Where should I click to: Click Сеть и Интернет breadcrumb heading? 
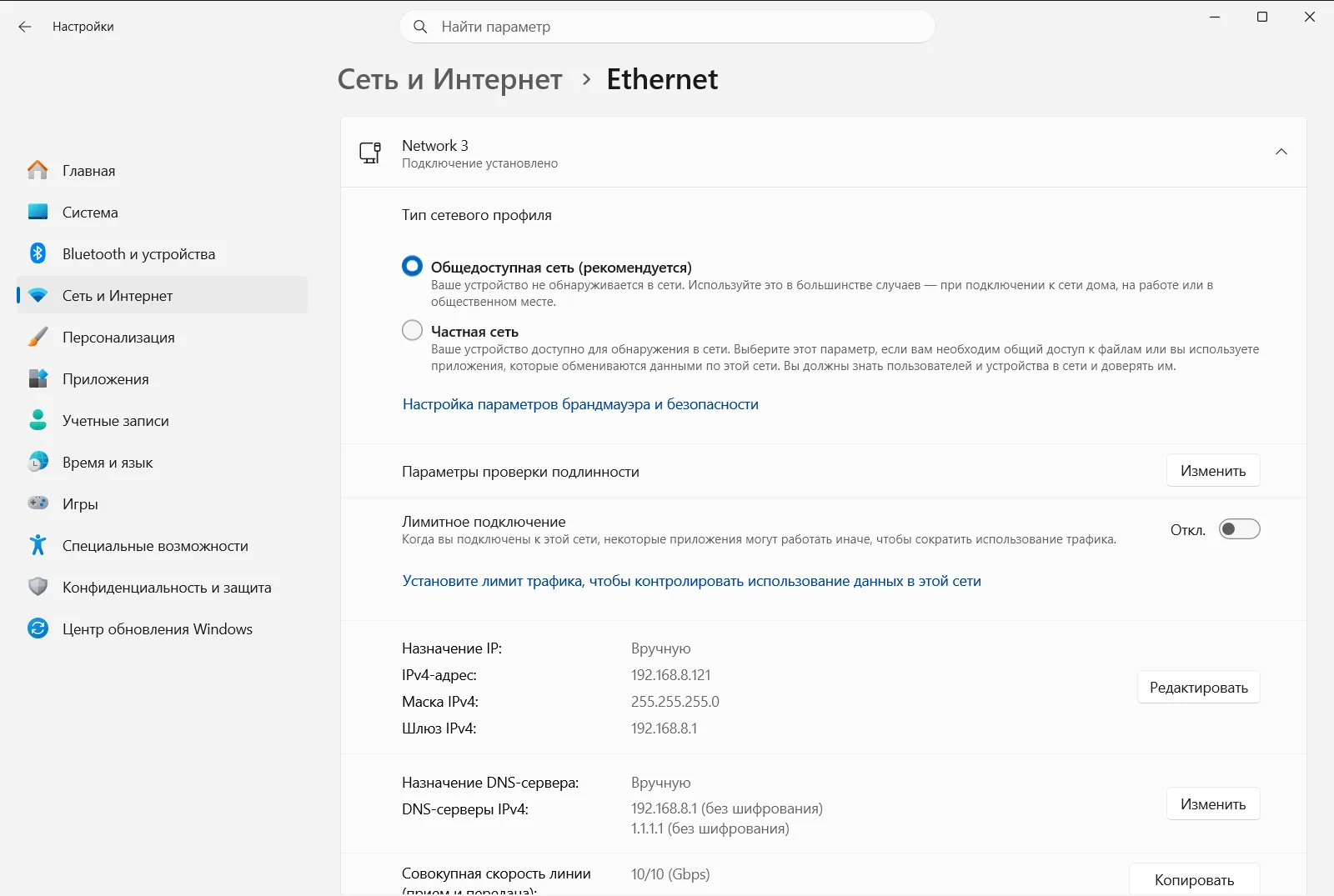pos(449,79)
